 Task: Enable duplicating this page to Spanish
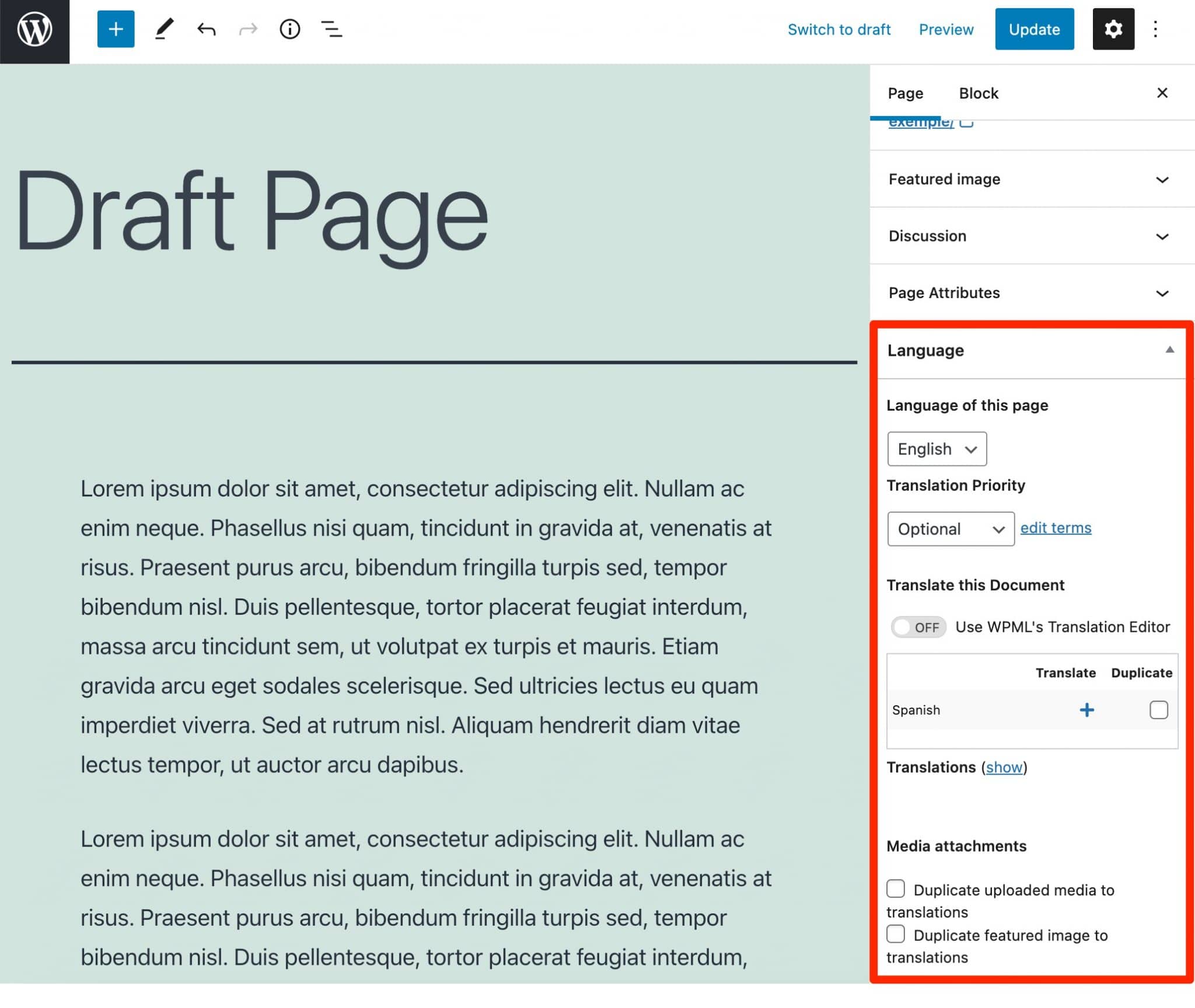(1159, 709)
